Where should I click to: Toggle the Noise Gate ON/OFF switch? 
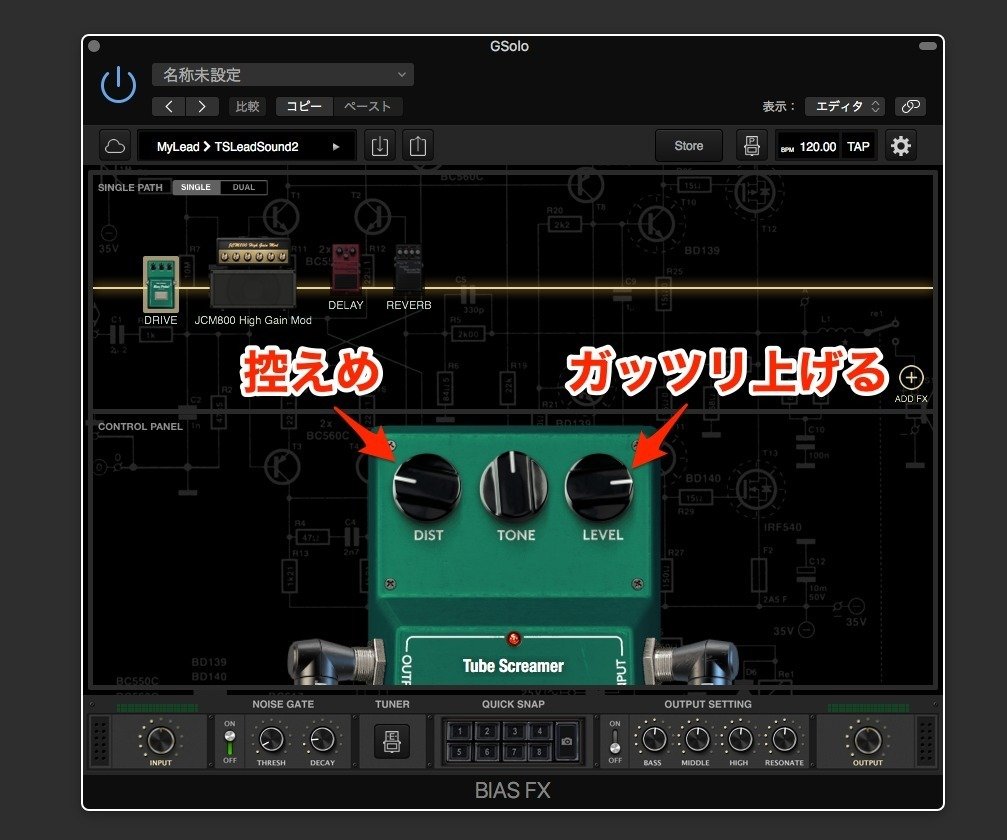coord(229,742)
